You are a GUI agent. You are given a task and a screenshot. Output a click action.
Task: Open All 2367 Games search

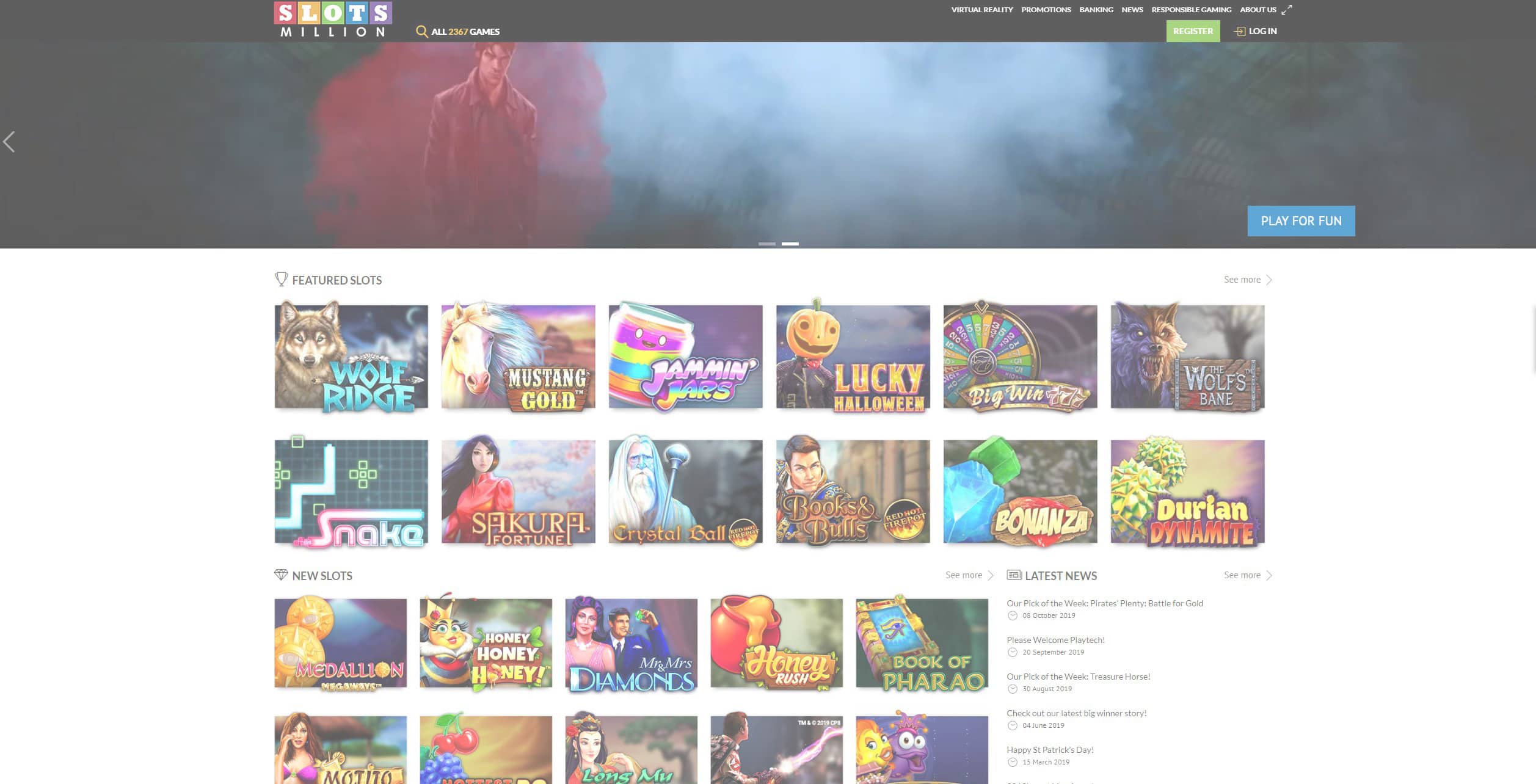click(x=465, y=32)
